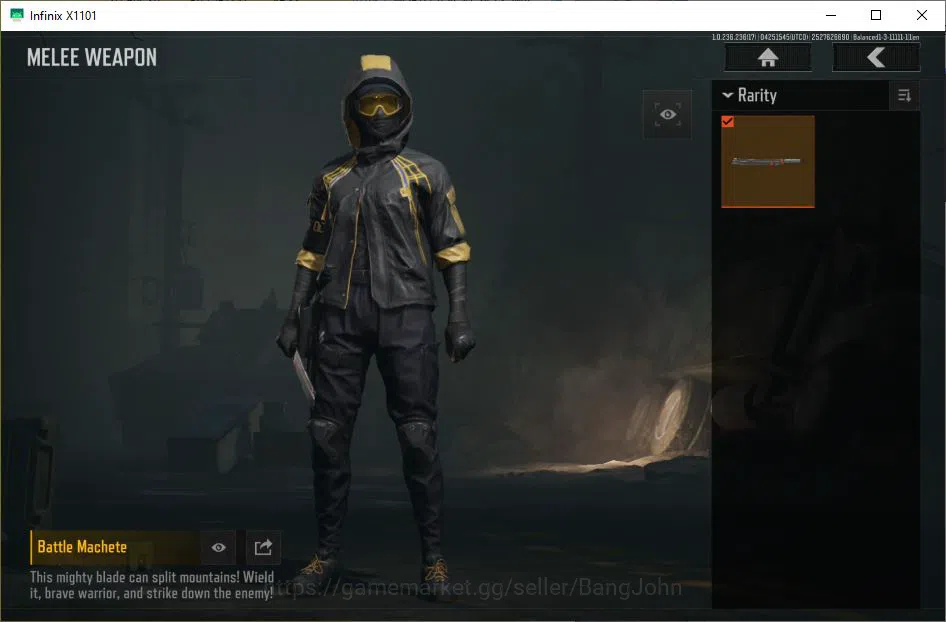Share the Battle Machete item
Image resolution: width=946 pixels, height=622 pixels.
click(263, 547)
